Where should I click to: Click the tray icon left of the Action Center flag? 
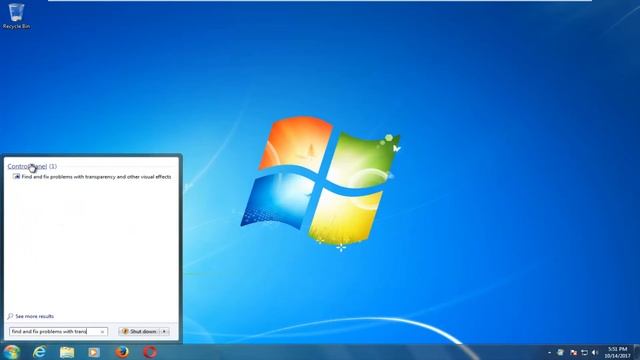tap(561, 352)
